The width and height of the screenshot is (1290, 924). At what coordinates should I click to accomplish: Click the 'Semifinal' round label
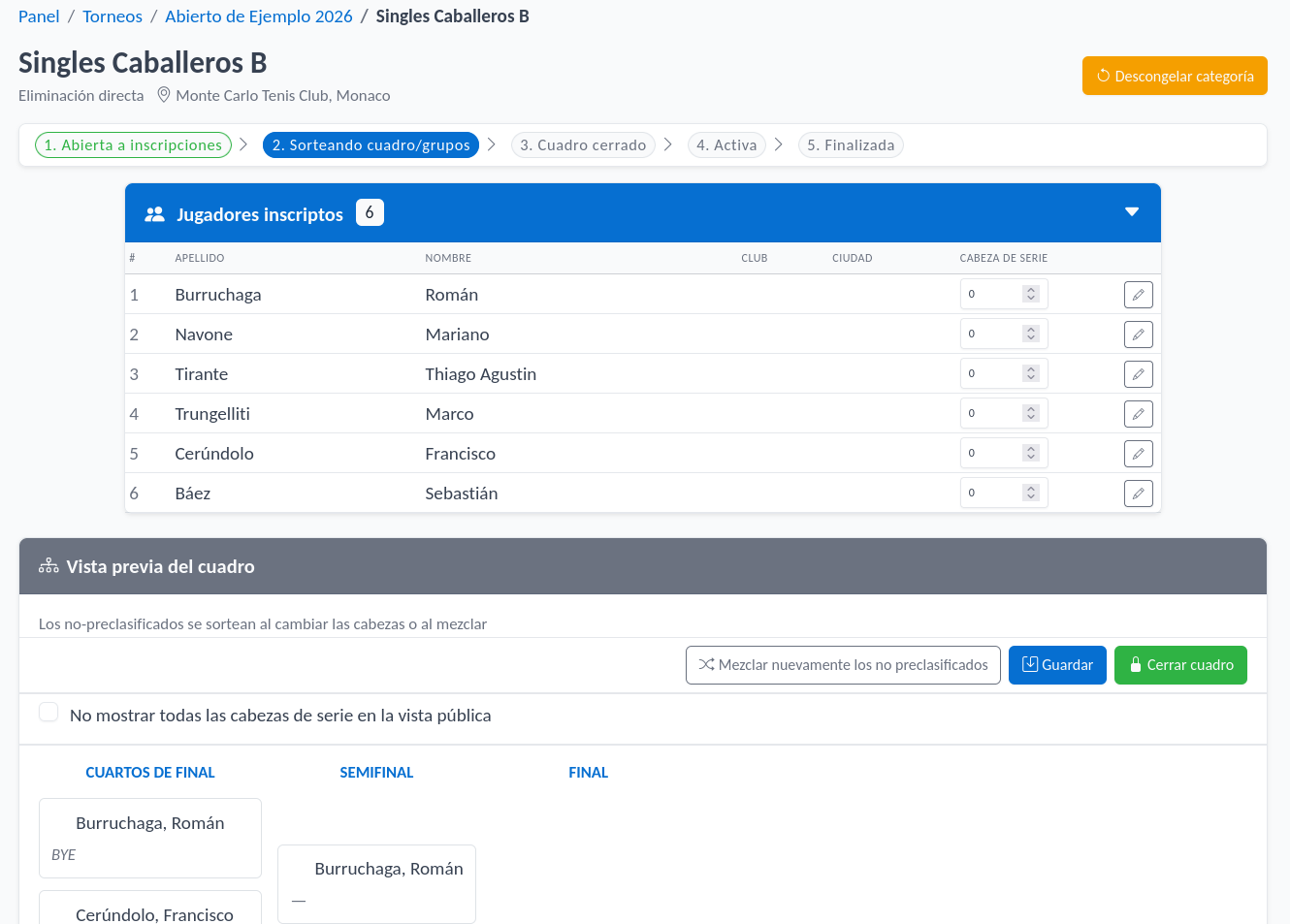(x=376, y=773)
